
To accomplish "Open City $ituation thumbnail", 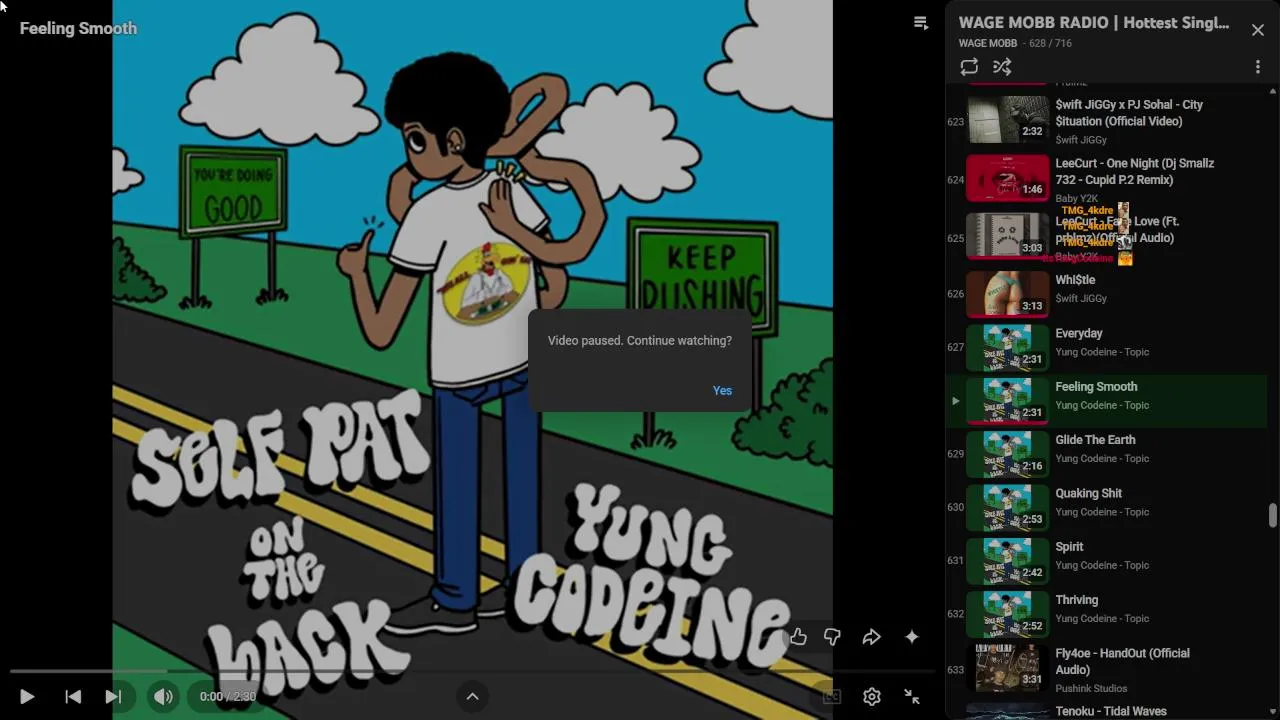I will tap(1008, 120).
